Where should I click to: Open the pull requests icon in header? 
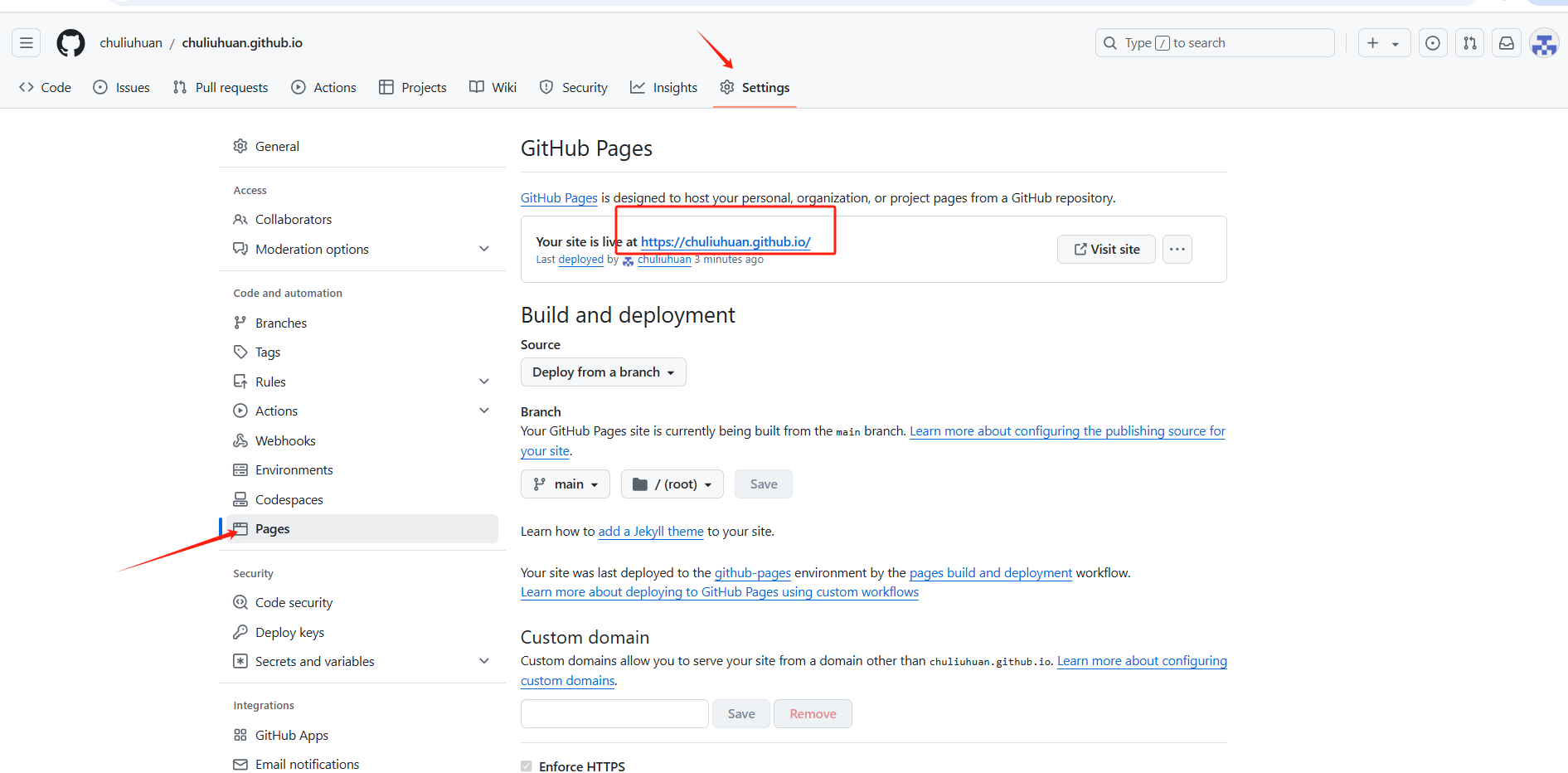click(x=1470, y=43)
